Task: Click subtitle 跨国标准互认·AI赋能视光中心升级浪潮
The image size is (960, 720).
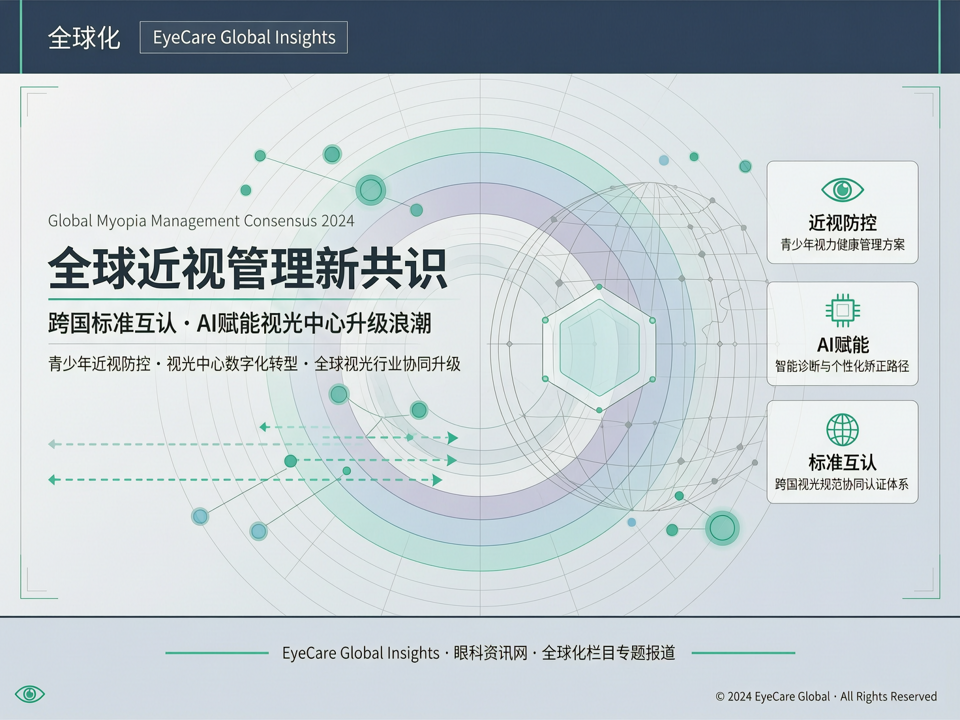Action: point(240,323)
